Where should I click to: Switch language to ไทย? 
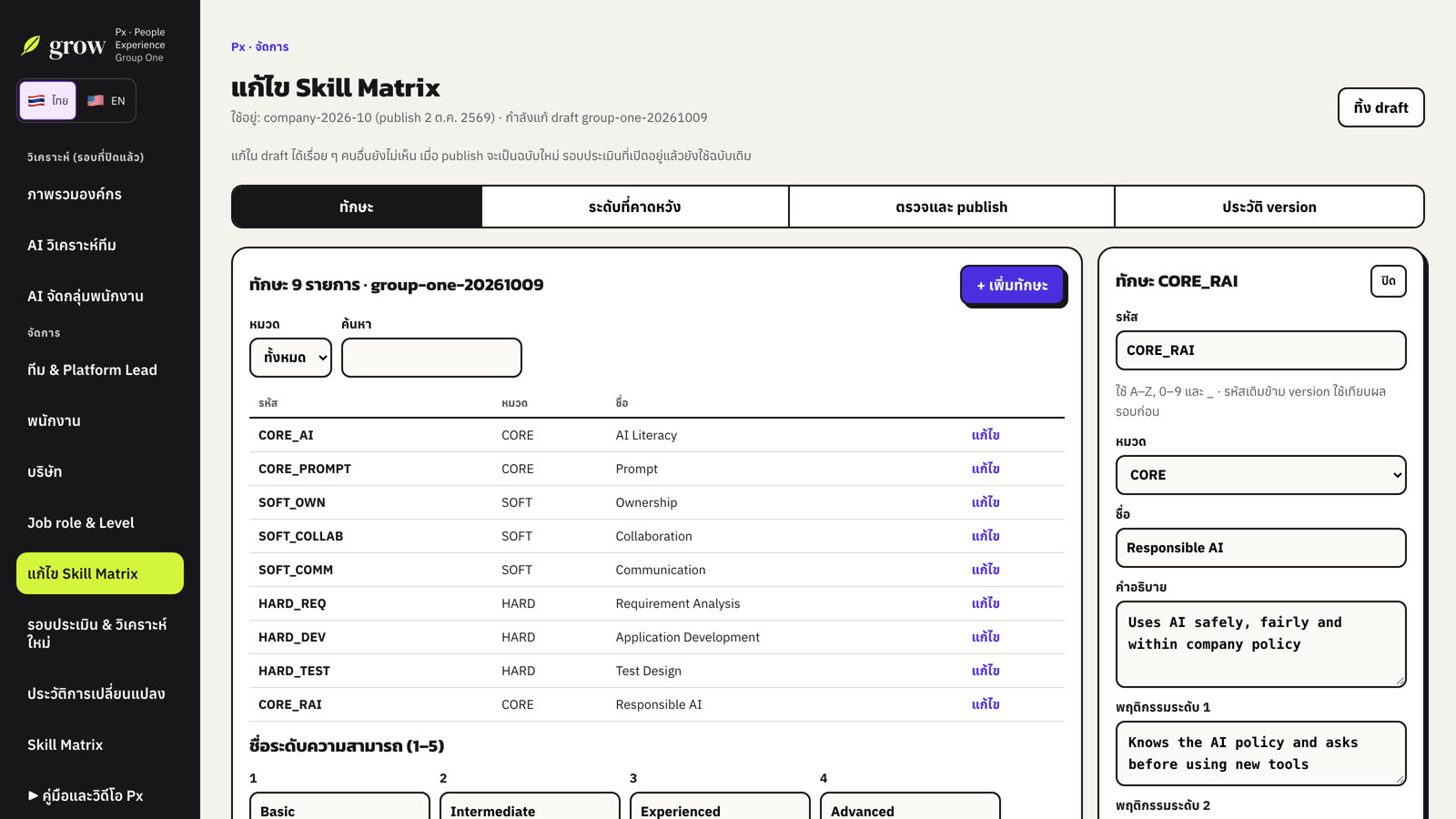click(x=47, y=101)
